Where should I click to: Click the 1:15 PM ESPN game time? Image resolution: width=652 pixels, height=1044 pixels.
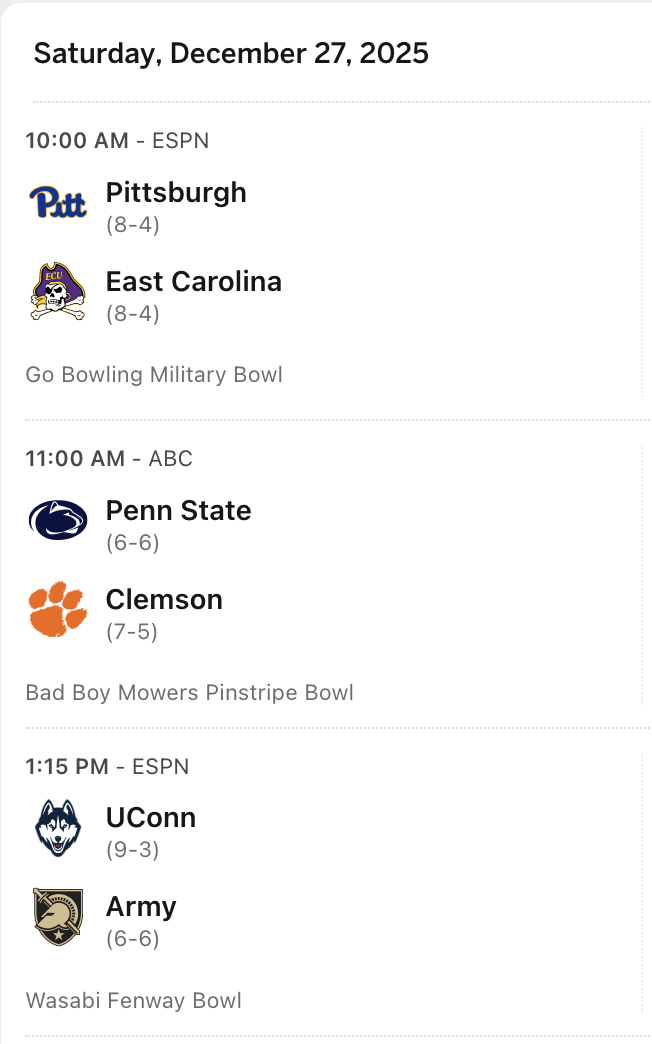click(107, 767)
